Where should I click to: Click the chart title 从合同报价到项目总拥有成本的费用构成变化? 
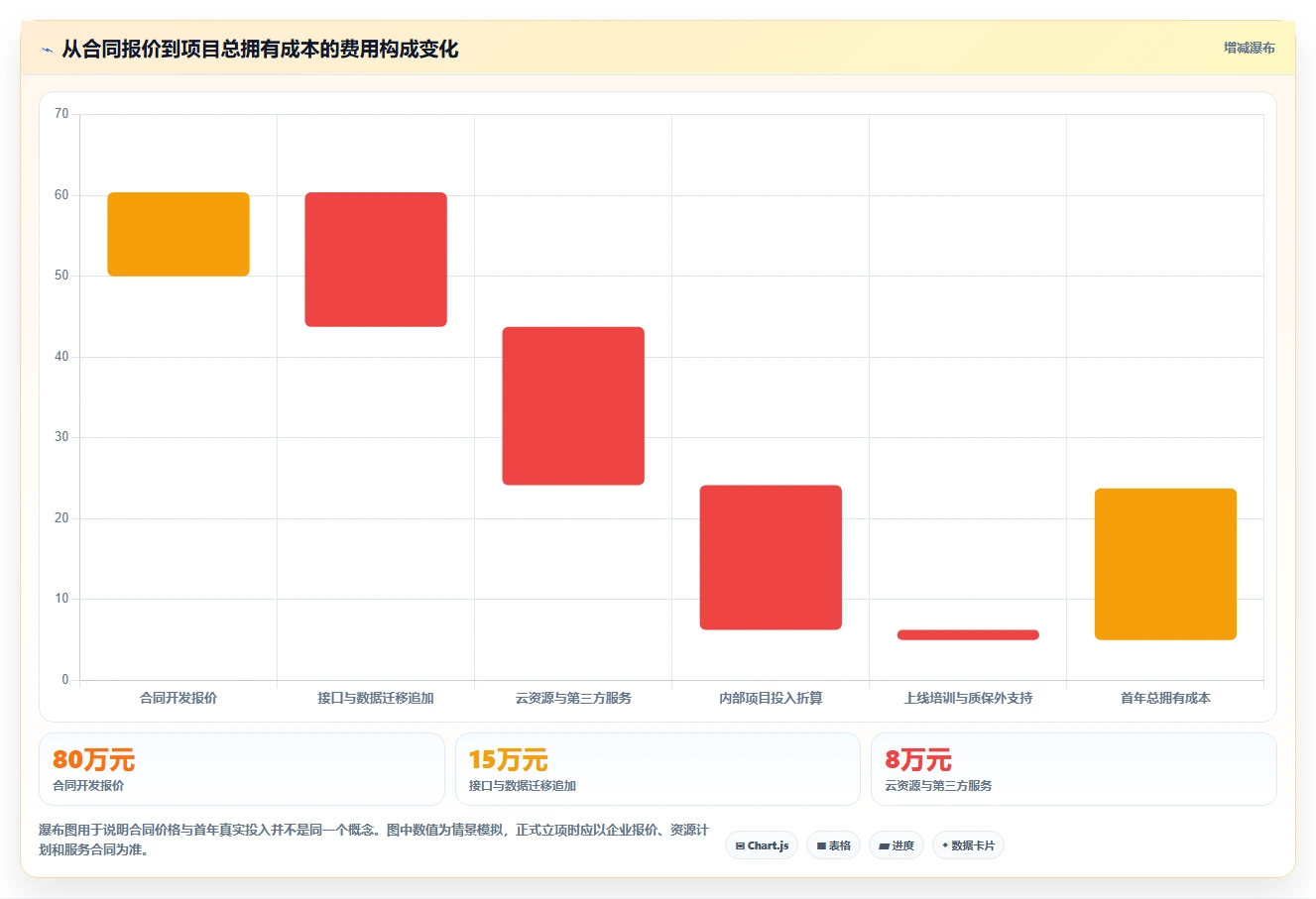click(x=260, y=50)
